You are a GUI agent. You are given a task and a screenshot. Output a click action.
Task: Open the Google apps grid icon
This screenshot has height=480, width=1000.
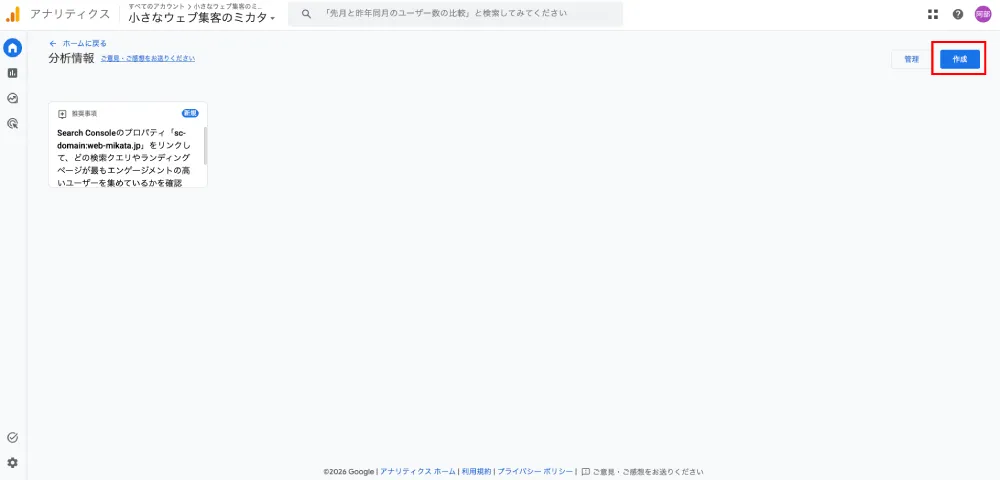point(933,14)
